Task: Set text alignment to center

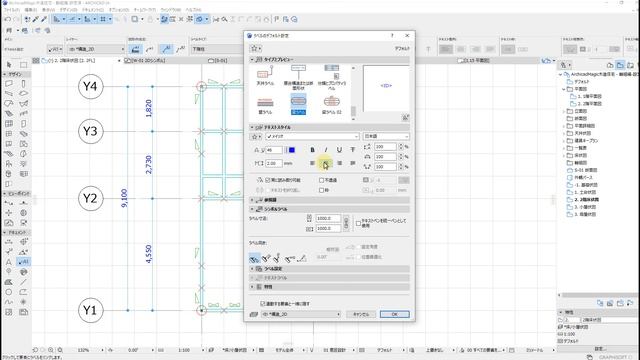Action: [326, 163]
